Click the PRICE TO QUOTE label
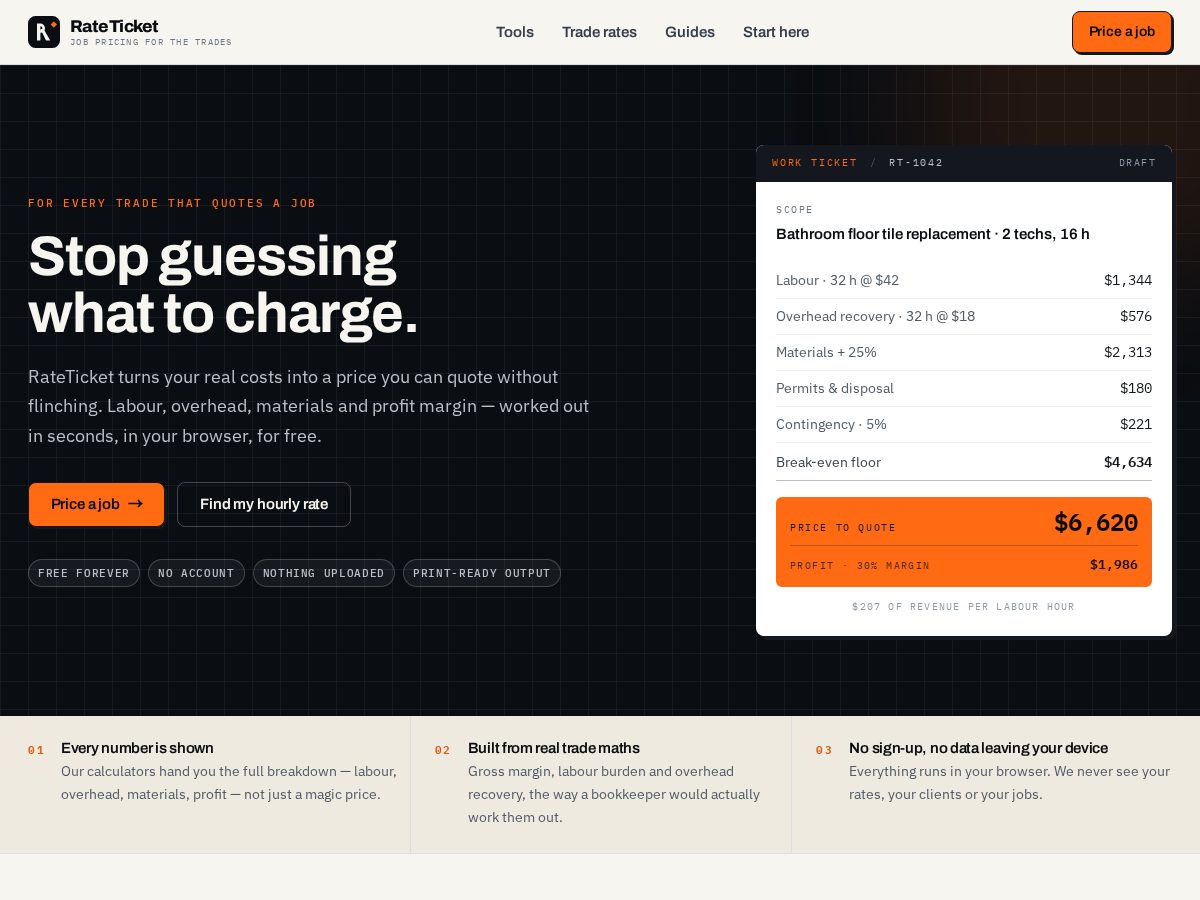This screenshot has height=900, width=1200. point(843,528)
